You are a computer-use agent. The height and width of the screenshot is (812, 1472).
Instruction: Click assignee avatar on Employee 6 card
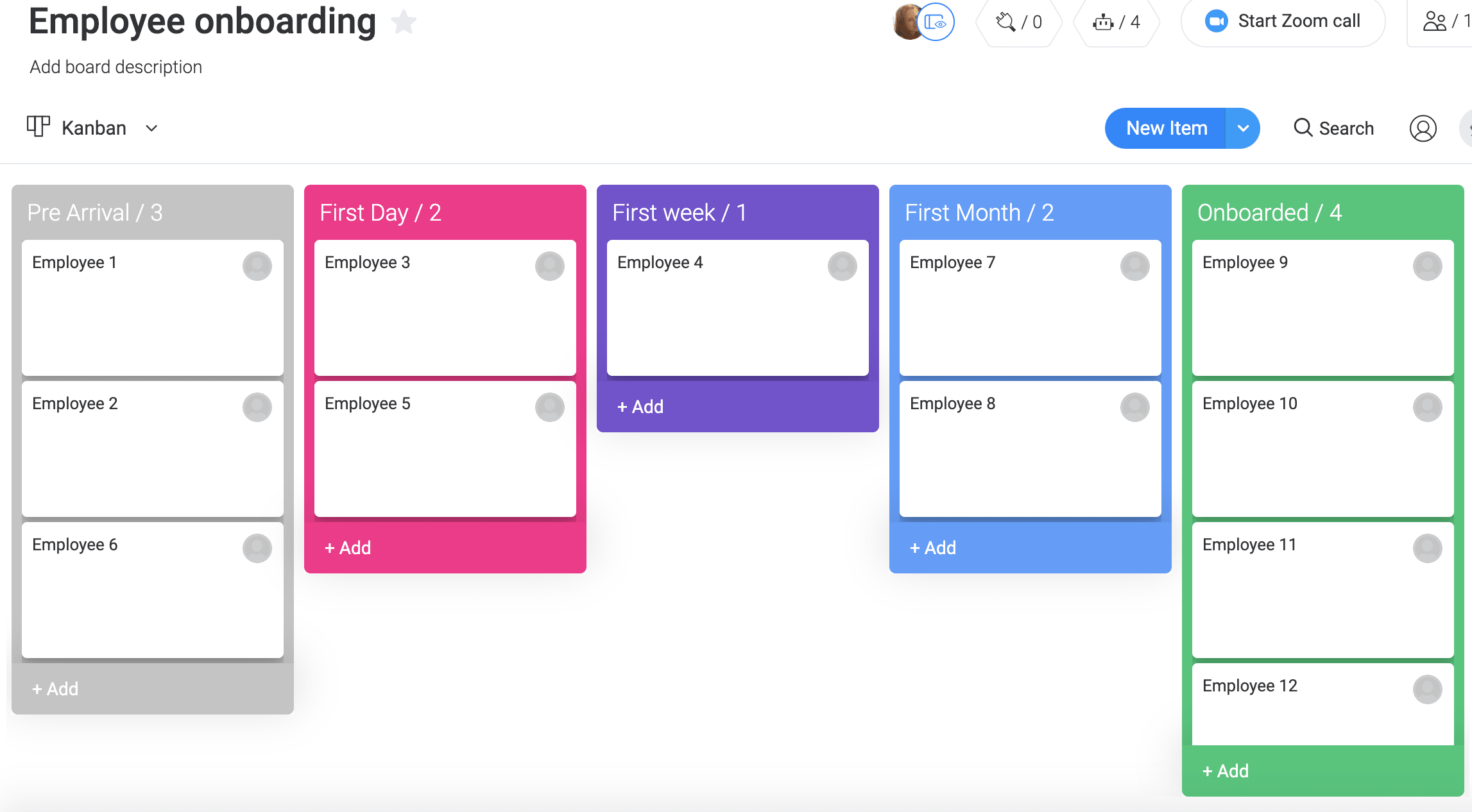click(257, 548)
